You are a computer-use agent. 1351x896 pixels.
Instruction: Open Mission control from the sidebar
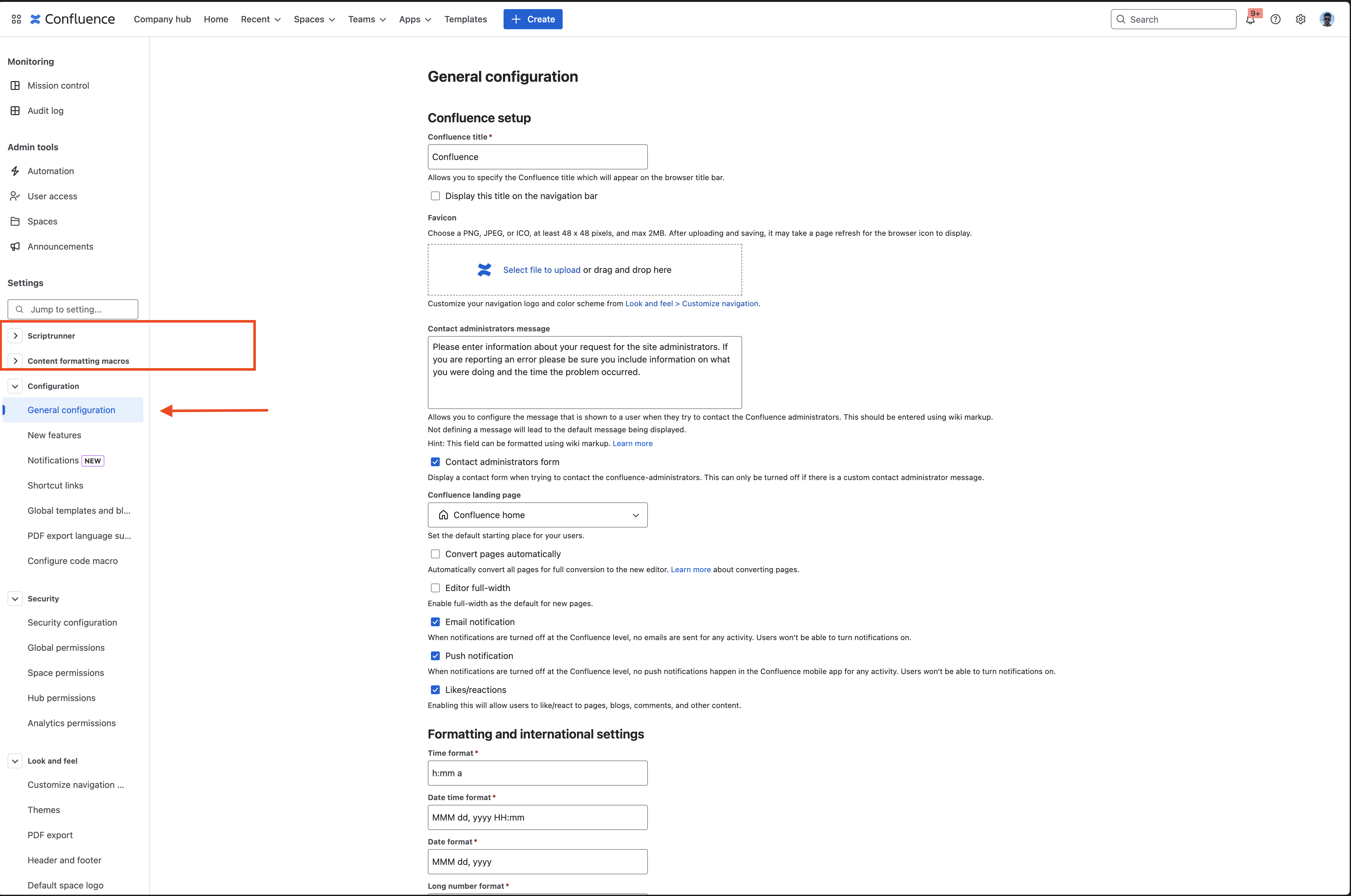[58, 85]
